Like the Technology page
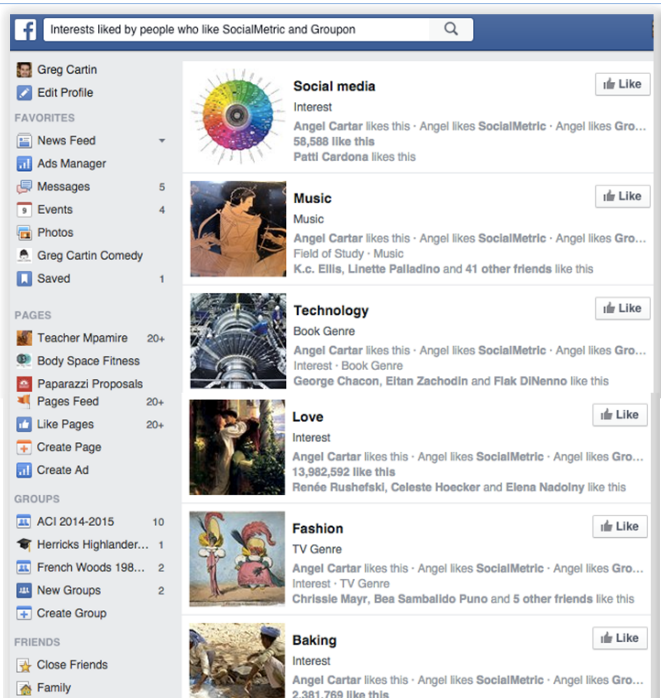This screenshot has width=661, height=700. 622,308
